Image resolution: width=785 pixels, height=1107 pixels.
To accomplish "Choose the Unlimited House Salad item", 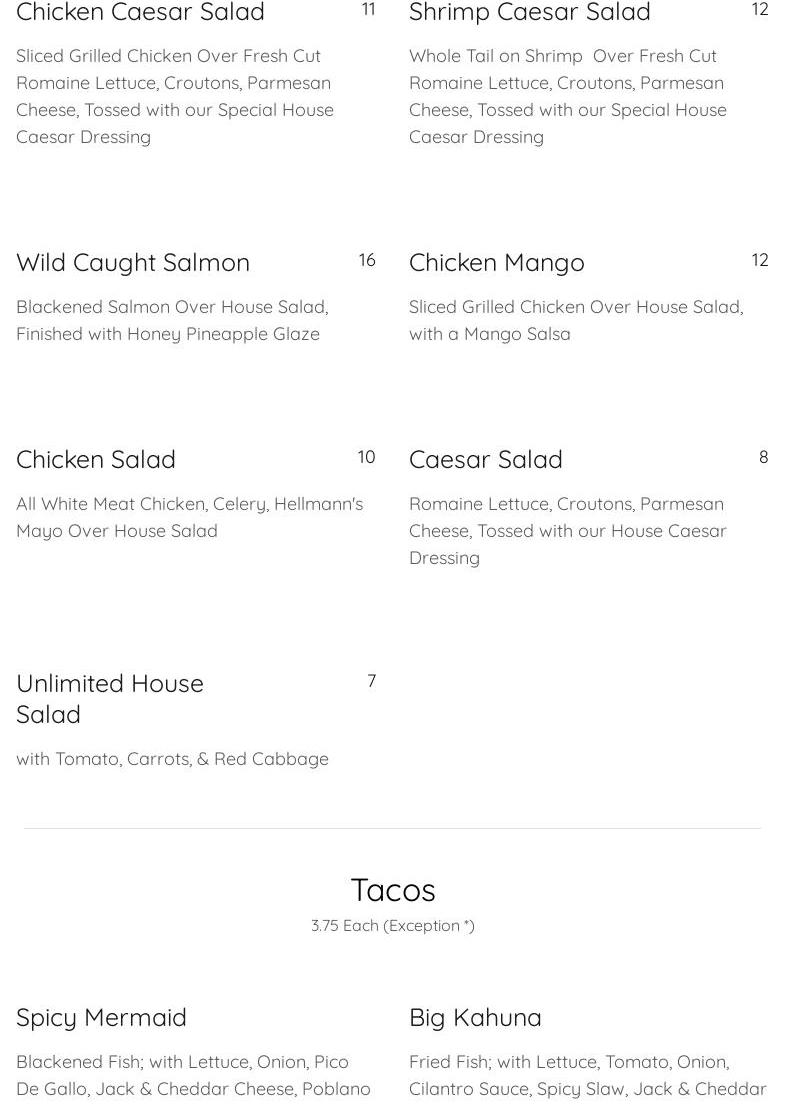I will (x=110, y=698).
